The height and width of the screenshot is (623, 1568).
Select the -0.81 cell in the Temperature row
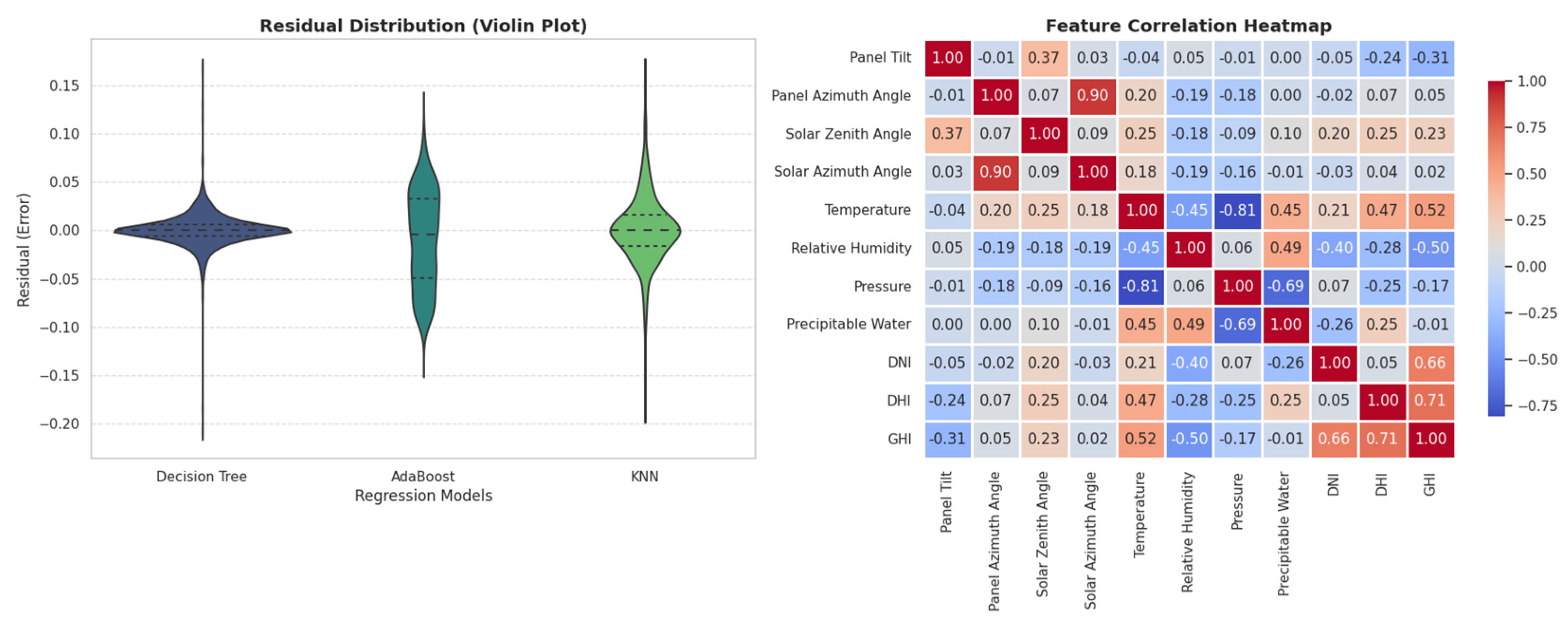(x=1237, y=210)
